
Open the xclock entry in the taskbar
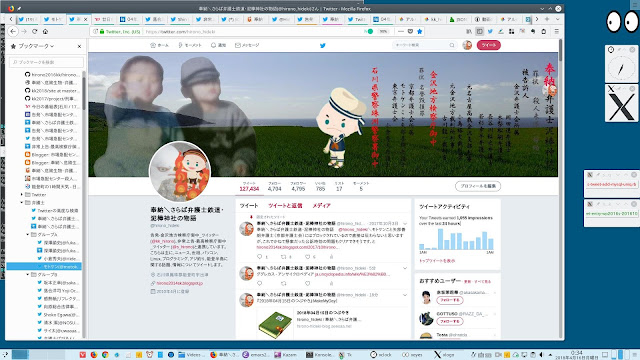381,355
